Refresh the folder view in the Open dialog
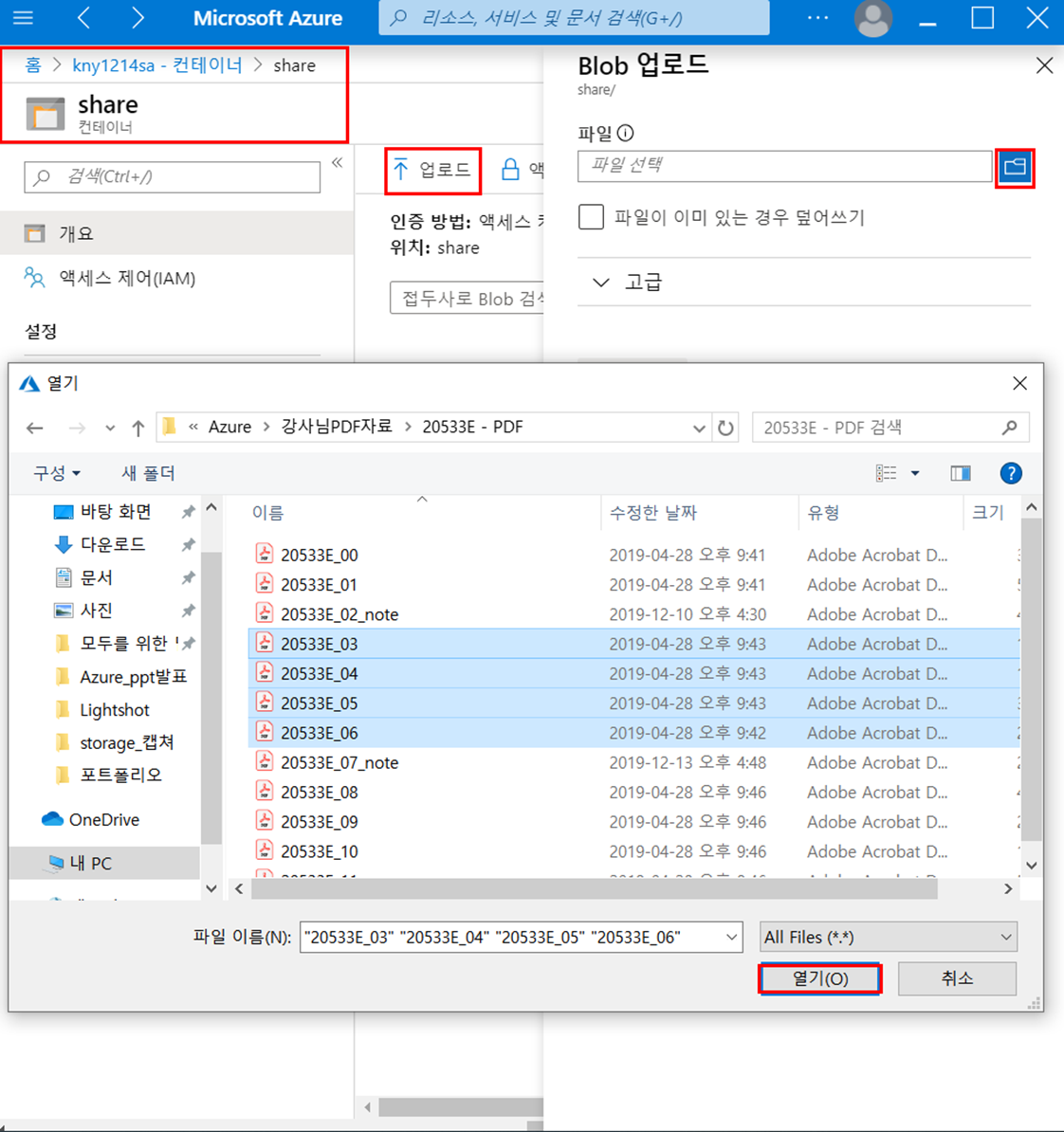This screenshot has width=1064, height=1132. point(725,428)
